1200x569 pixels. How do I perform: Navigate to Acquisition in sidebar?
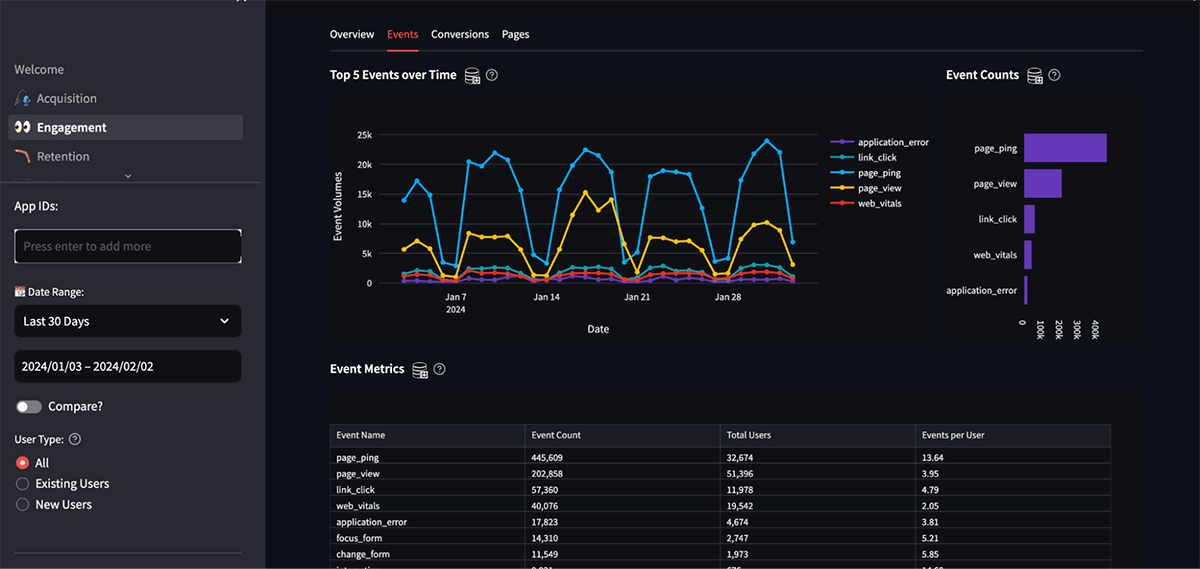click(66, 99)
